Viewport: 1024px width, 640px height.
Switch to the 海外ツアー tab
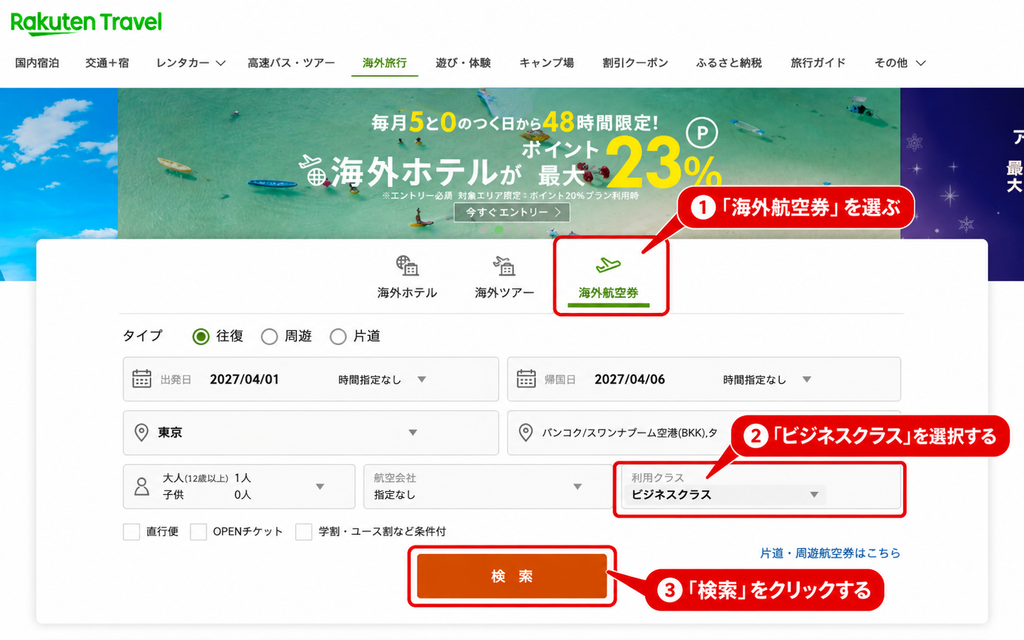pyautogui.click(x=504, y=278)
